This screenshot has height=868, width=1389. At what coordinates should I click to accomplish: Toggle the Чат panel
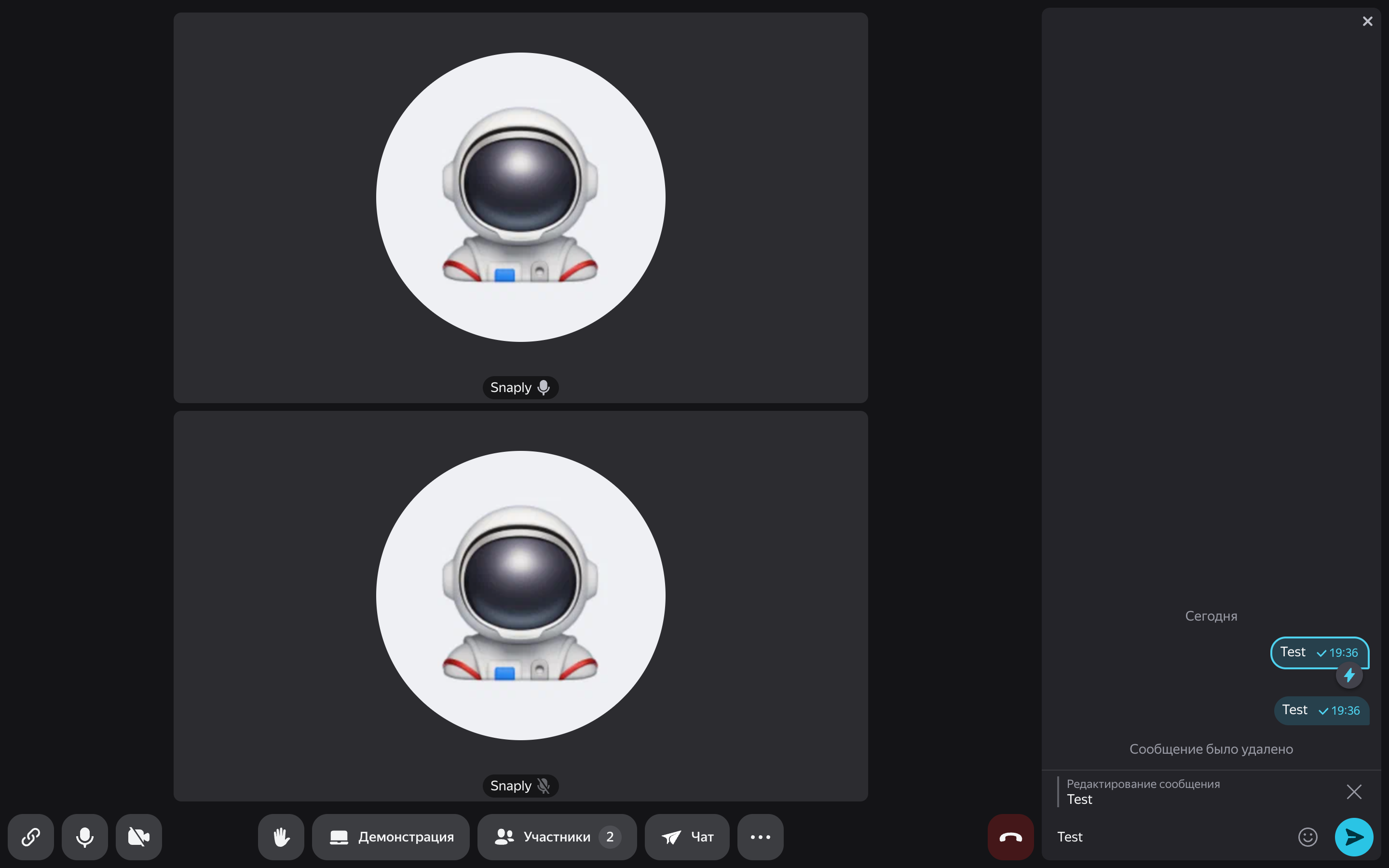pyautogui.click(x=687, y=837)
